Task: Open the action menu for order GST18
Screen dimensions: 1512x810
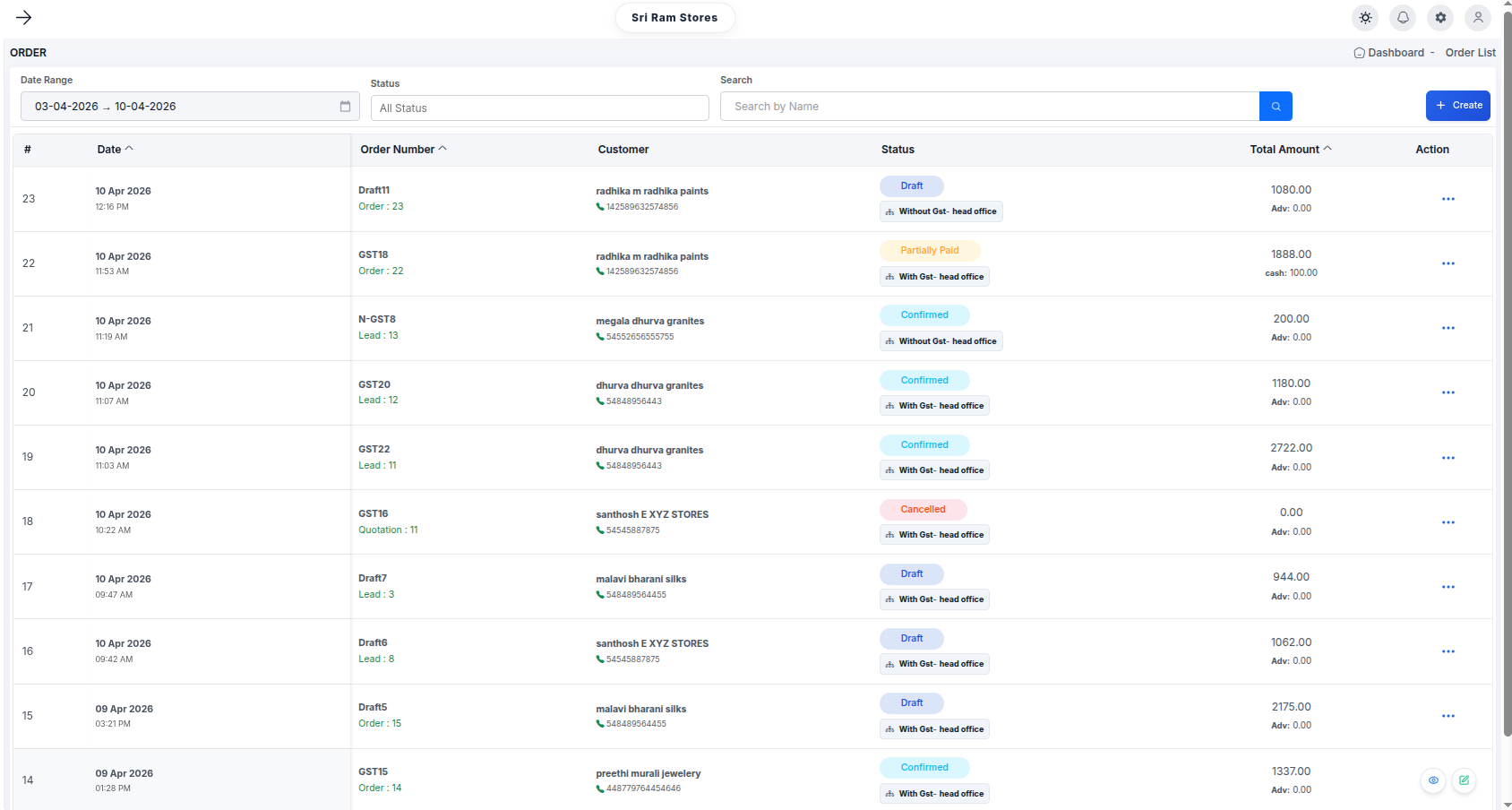Action: click(1448, 263)
